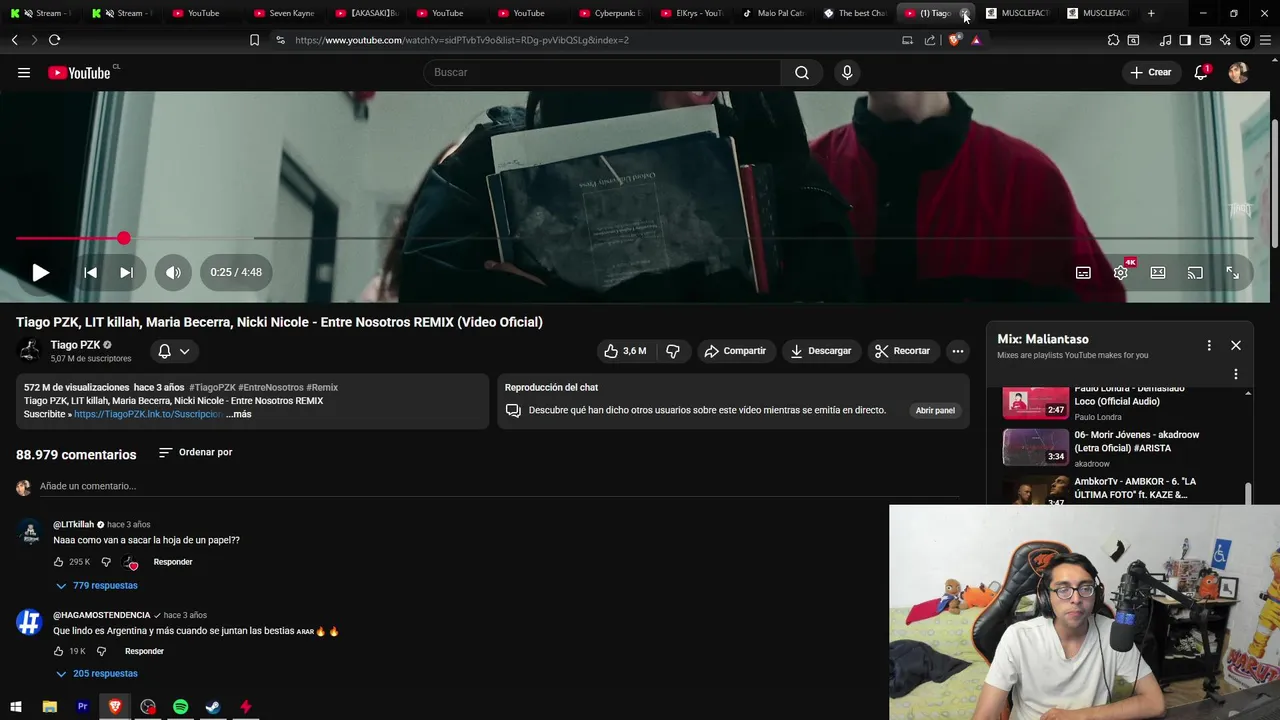Open Steam from the taskbar
1280x720 pixels.
pos(213,707)
